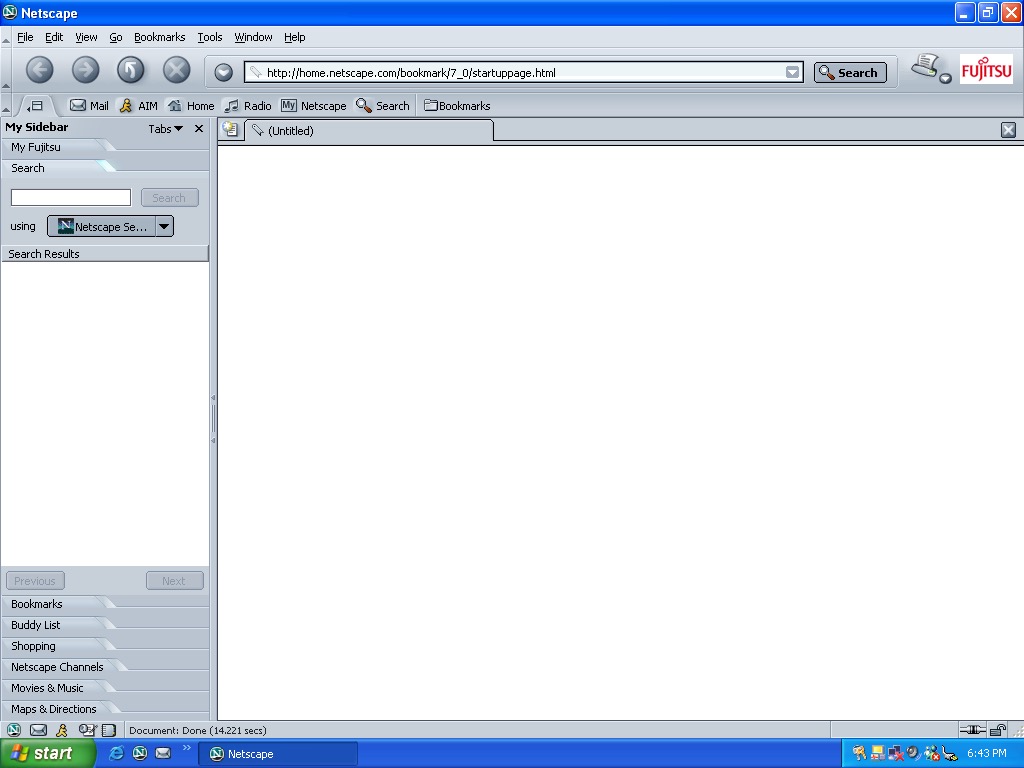Open AIM from the personal toolbar
The width and height of the screenshot is (1024, 768).
point(137,105)
